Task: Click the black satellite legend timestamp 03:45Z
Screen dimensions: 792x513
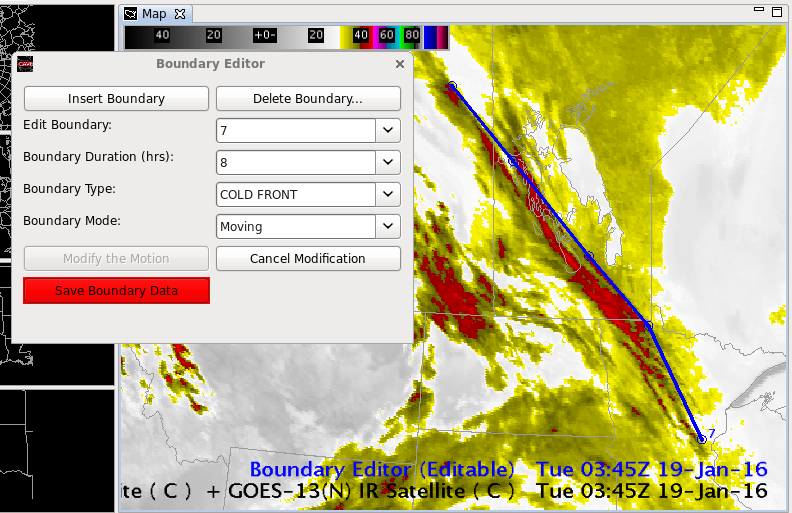Action: coord(652,491)
